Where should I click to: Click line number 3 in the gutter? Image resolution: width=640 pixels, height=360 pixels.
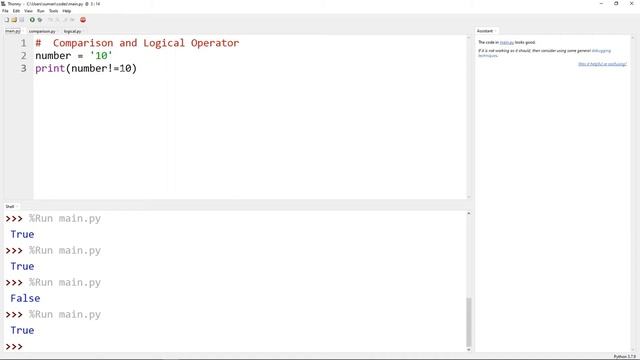point(23,68)
